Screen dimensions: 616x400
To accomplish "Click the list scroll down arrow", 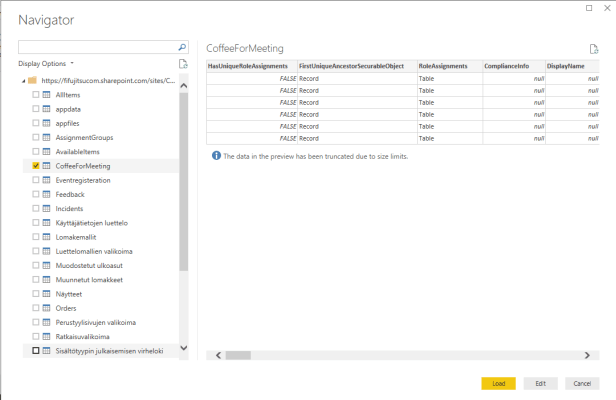I will click(183, 348).
